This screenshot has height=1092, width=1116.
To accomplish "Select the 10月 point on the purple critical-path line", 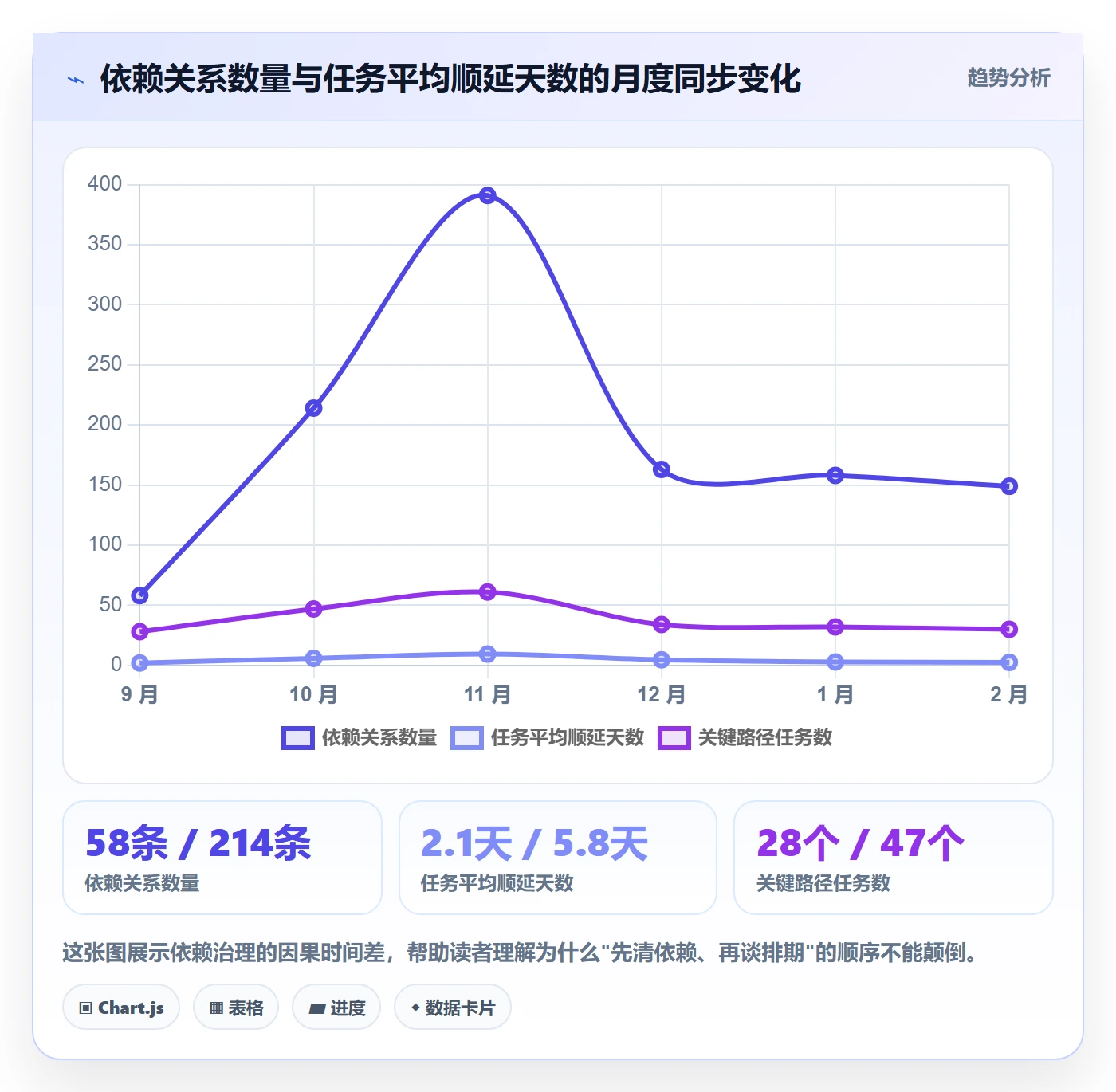I will [x=314, y=609].
